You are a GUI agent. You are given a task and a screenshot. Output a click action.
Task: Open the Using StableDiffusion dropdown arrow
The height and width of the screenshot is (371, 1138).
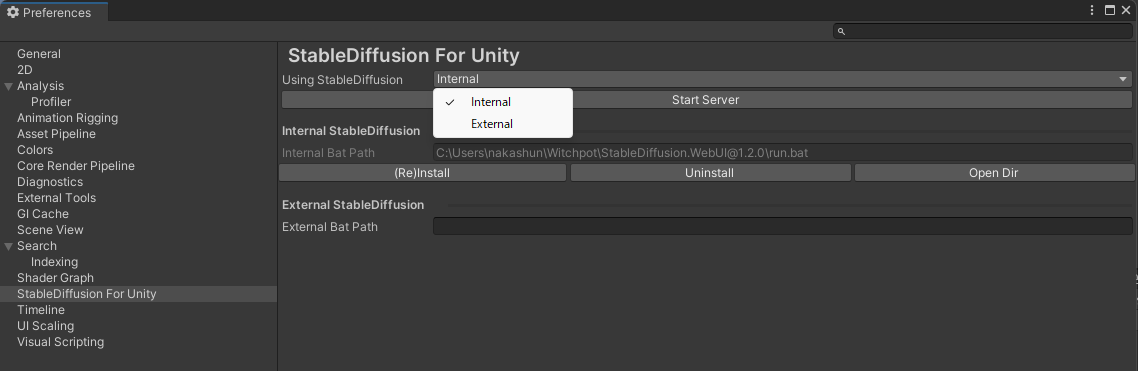click(x=1123, y=79)
